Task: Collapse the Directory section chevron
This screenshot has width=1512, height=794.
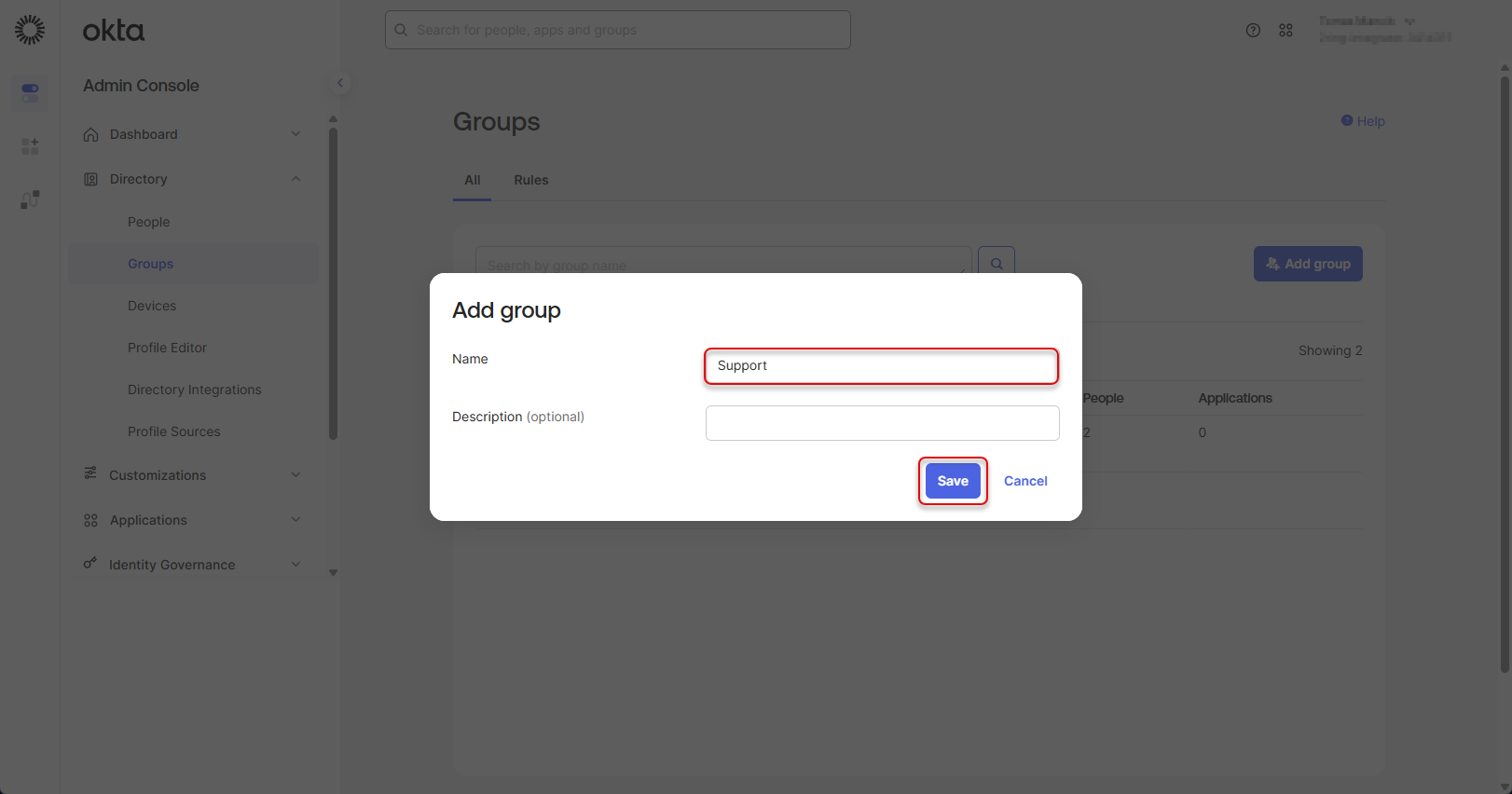Action: [296, 179]
